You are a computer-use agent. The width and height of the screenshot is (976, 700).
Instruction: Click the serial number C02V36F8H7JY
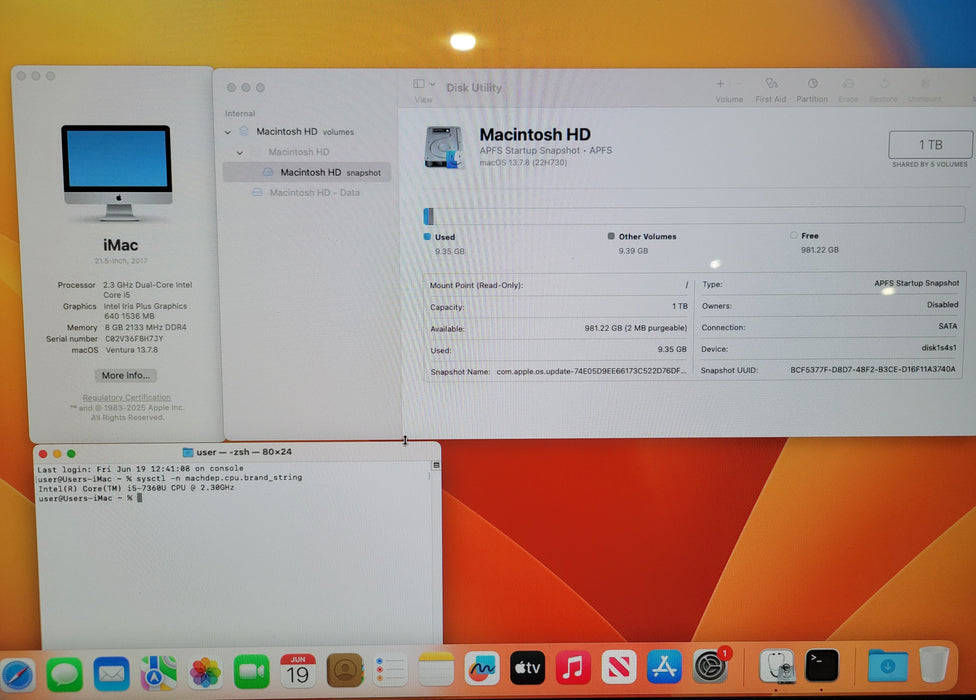pos(134,338)
